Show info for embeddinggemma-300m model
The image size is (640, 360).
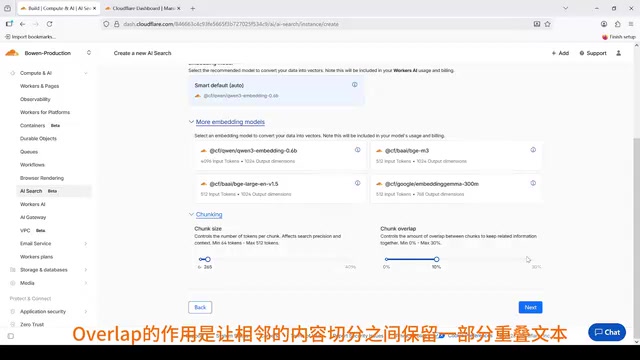533,183
